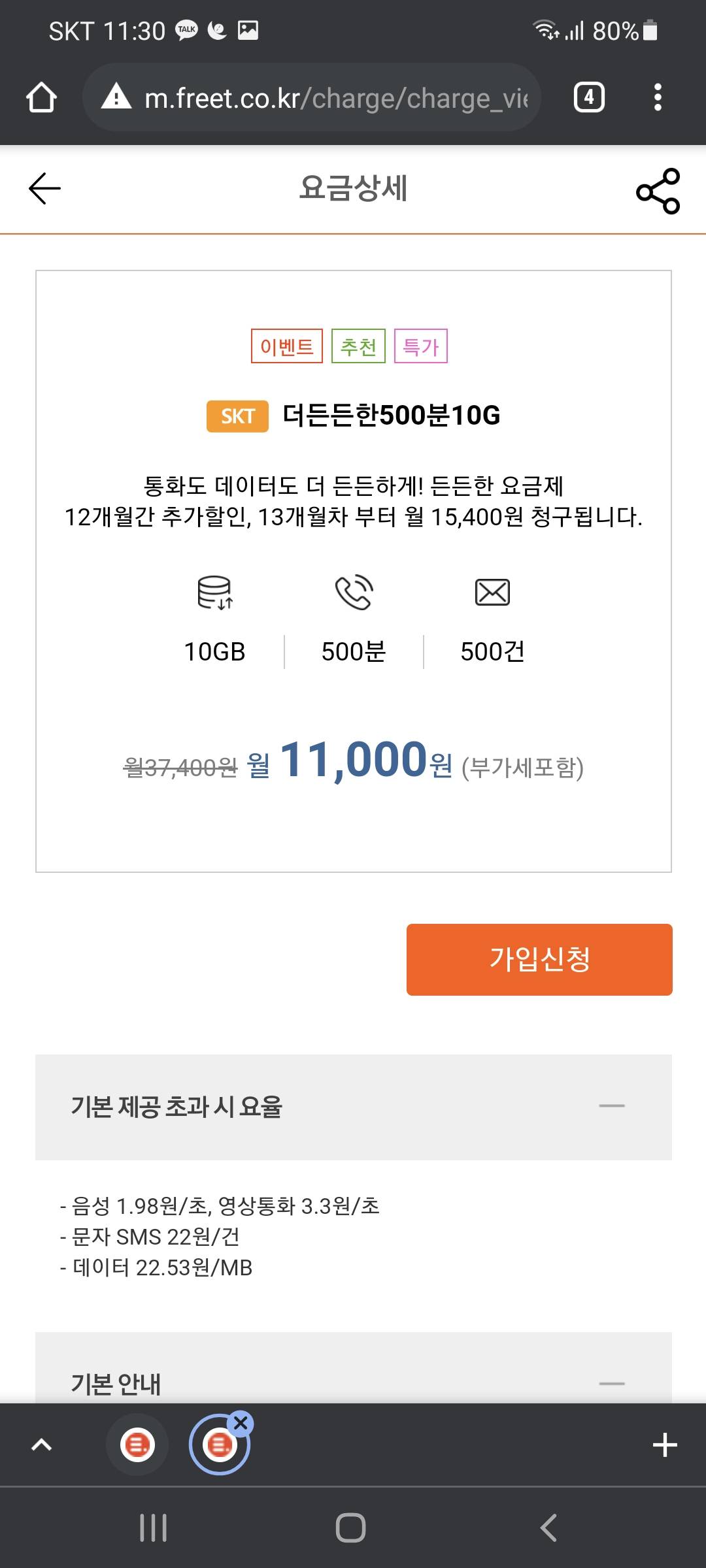Expand the bottom tab bar chevron
This screenshot has height=1568, width=706.
(41, 1445)
